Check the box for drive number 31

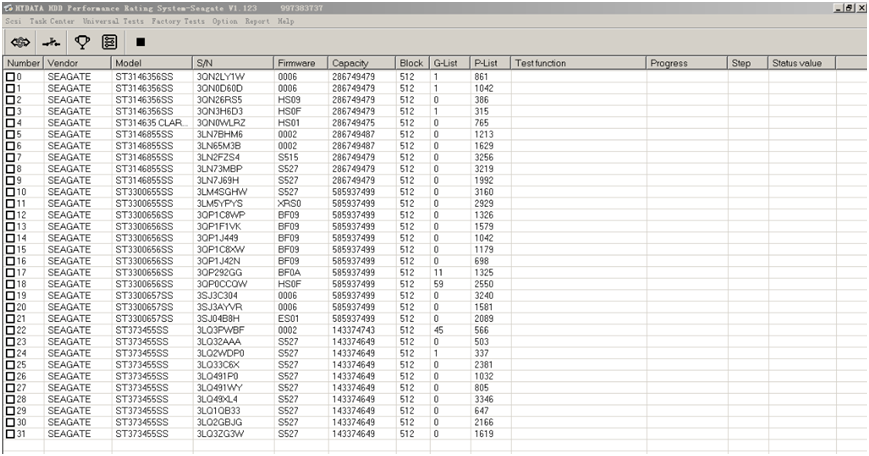pyautogui.click(x=10, y=434)
